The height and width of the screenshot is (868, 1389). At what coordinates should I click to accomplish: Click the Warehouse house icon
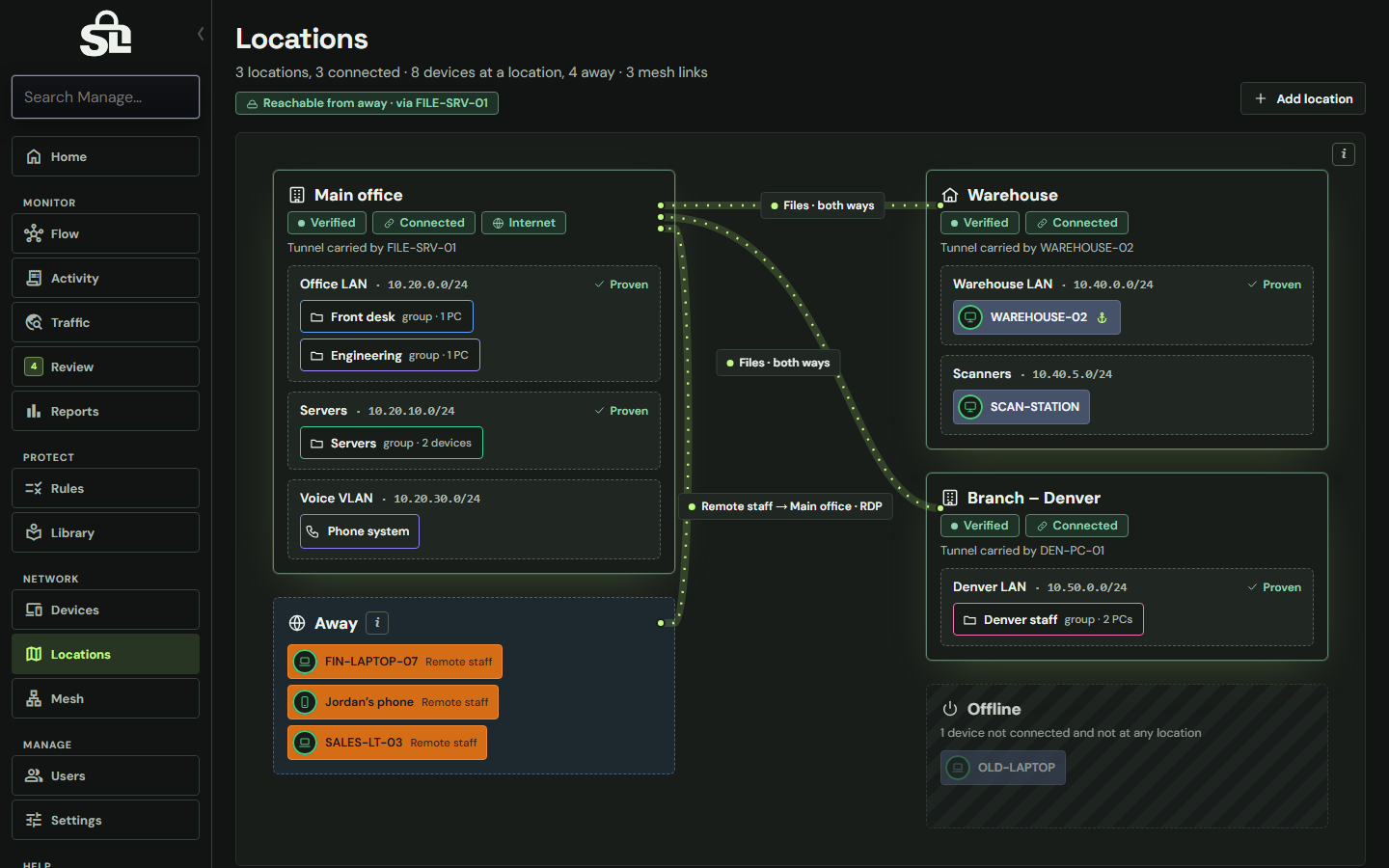point(950,195)
